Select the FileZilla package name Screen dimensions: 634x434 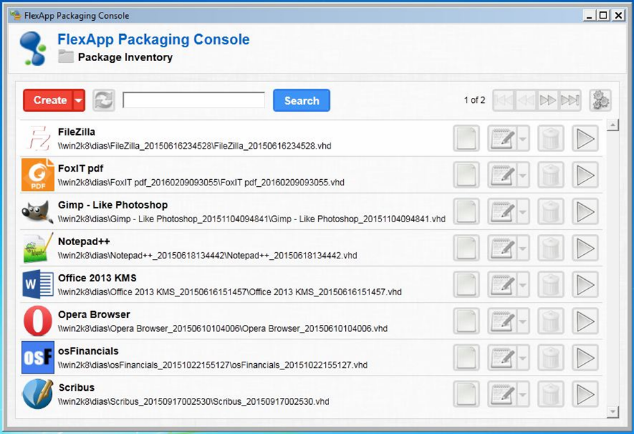click(76, 132)
